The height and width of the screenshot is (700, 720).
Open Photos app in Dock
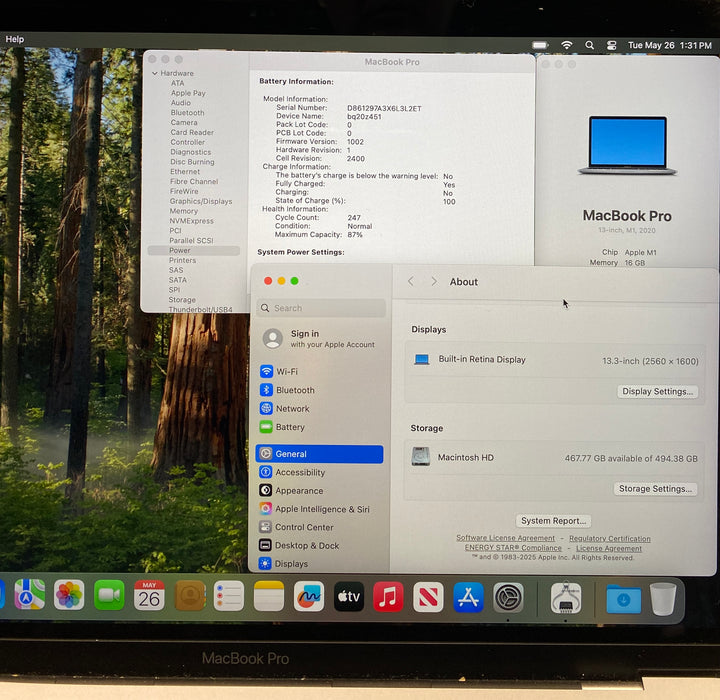click(x=69, y=595)
